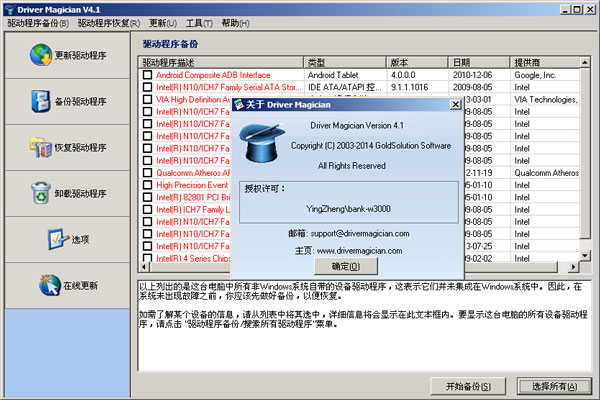
Task: Click the date cell '2010-12-06'
Action: pos(473,75)
